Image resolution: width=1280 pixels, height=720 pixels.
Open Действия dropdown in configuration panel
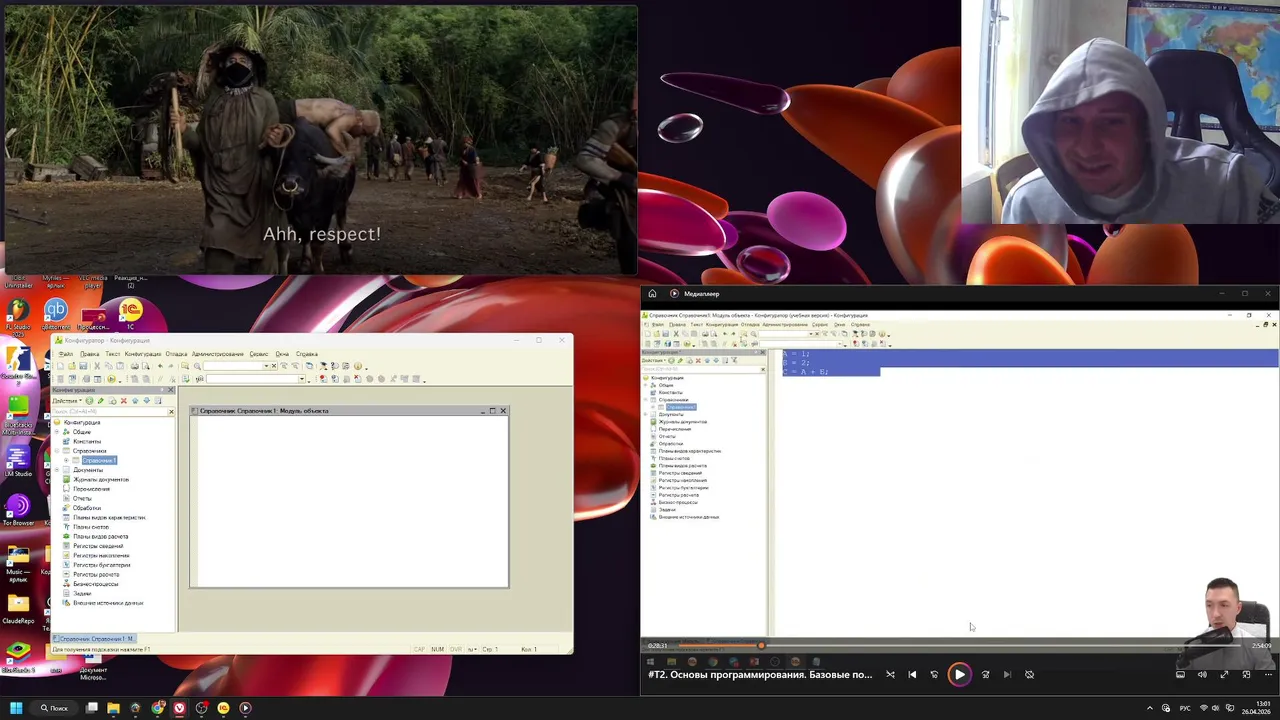click(67, 401)
